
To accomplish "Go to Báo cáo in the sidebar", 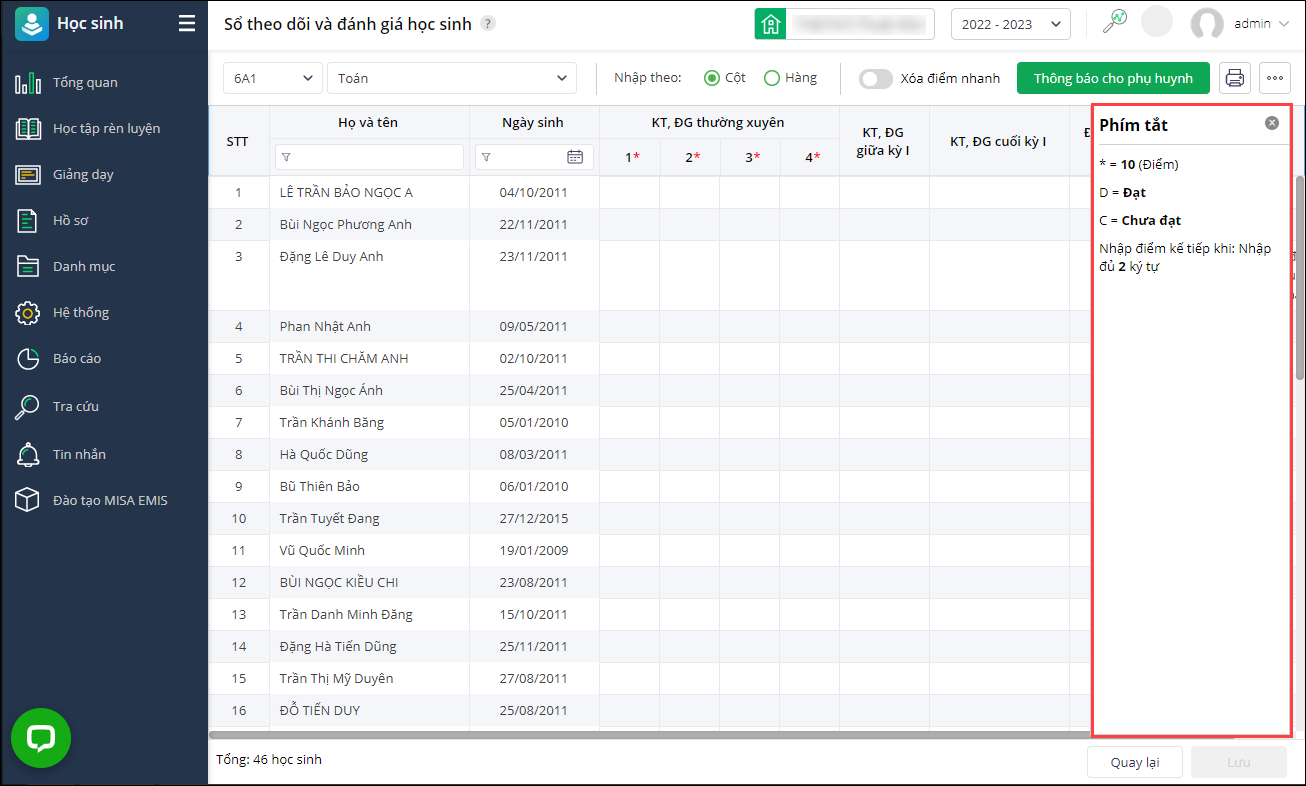I will (x=77, y=359).
